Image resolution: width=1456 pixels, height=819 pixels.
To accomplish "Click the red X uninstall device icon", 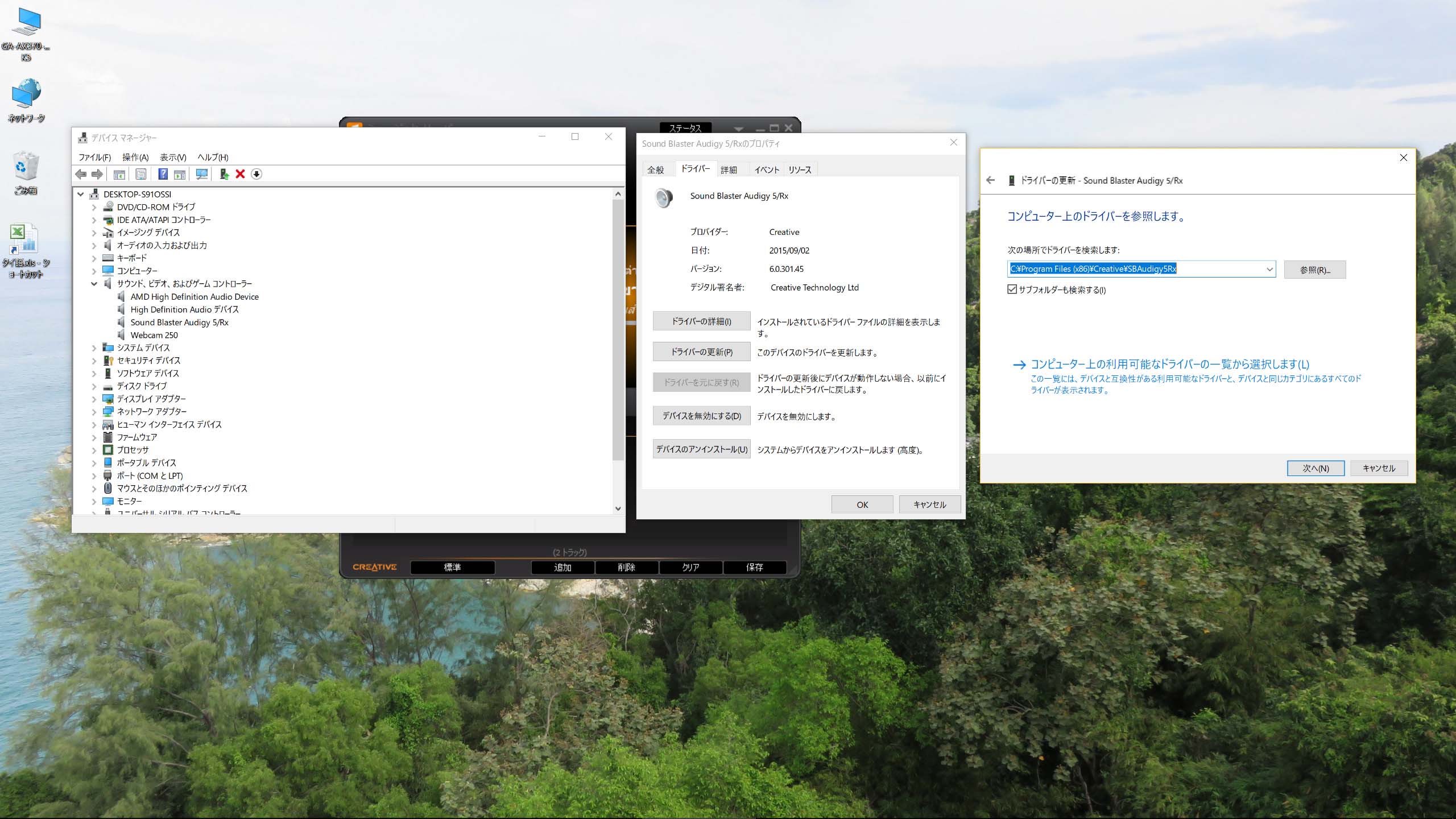I will (x=240, y=174).
